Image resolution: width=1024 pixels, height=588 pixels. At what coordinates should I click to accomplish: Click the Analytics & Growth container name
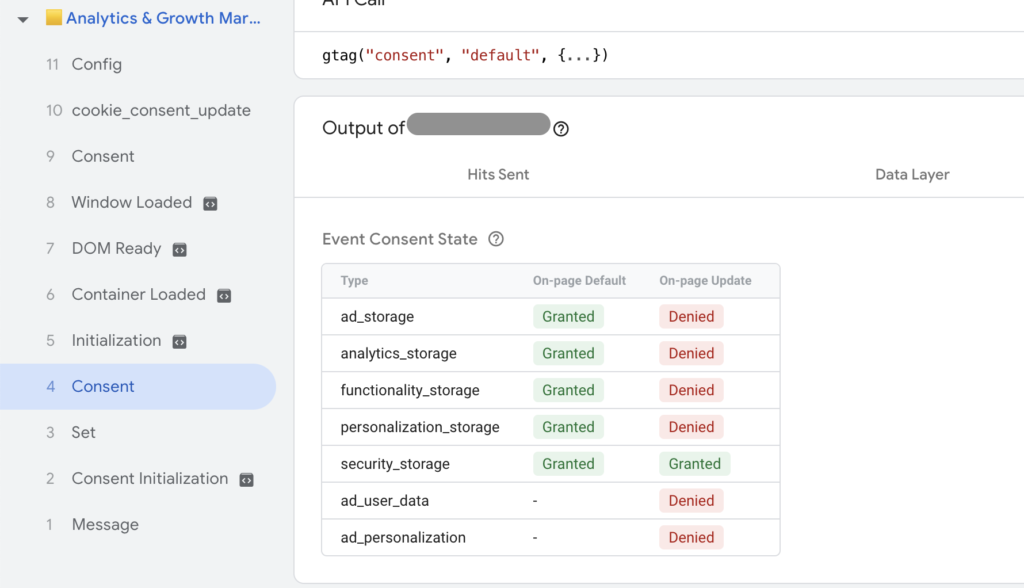163,18
